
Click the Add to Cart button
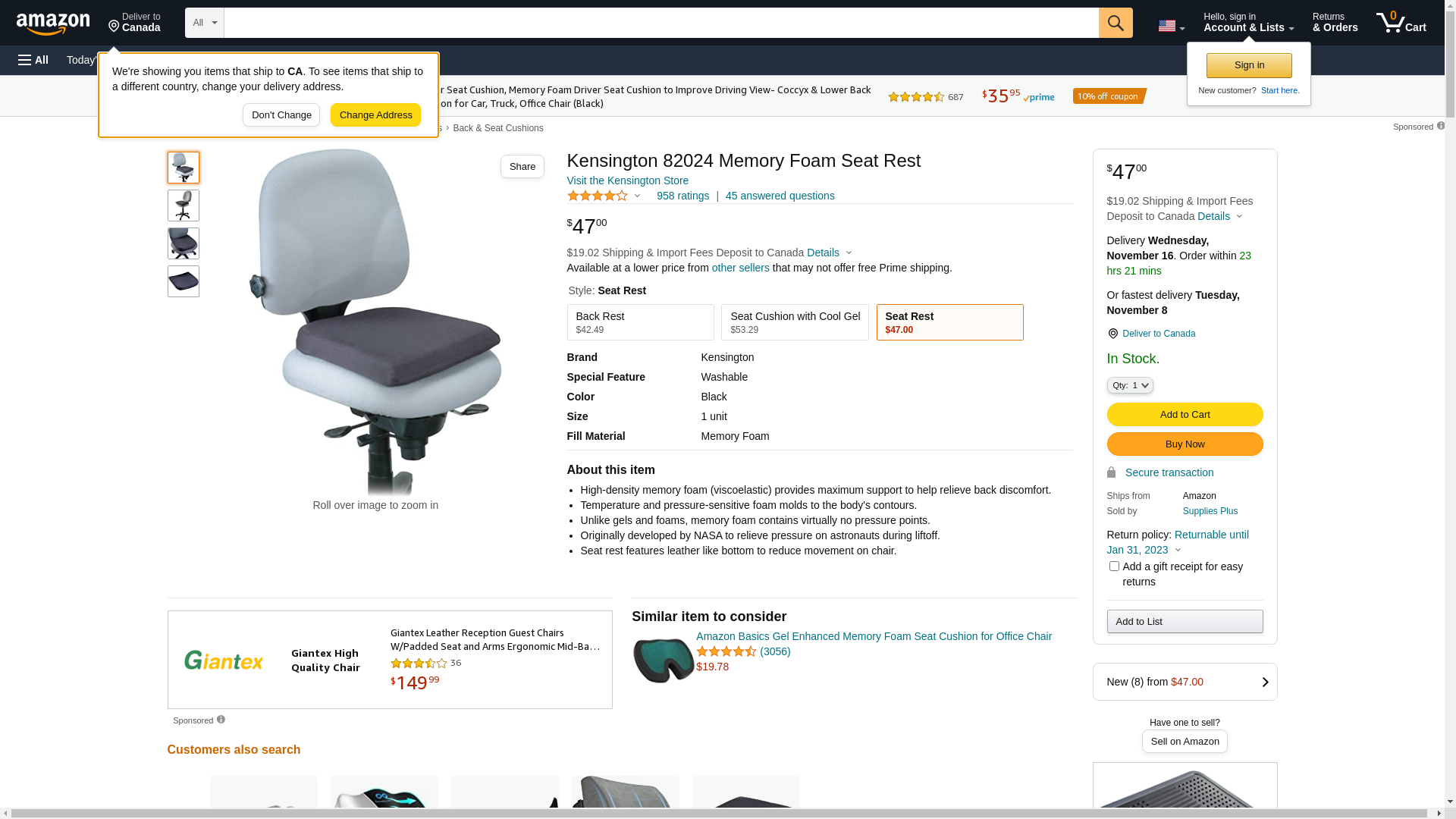click(x=1185, y=414)
